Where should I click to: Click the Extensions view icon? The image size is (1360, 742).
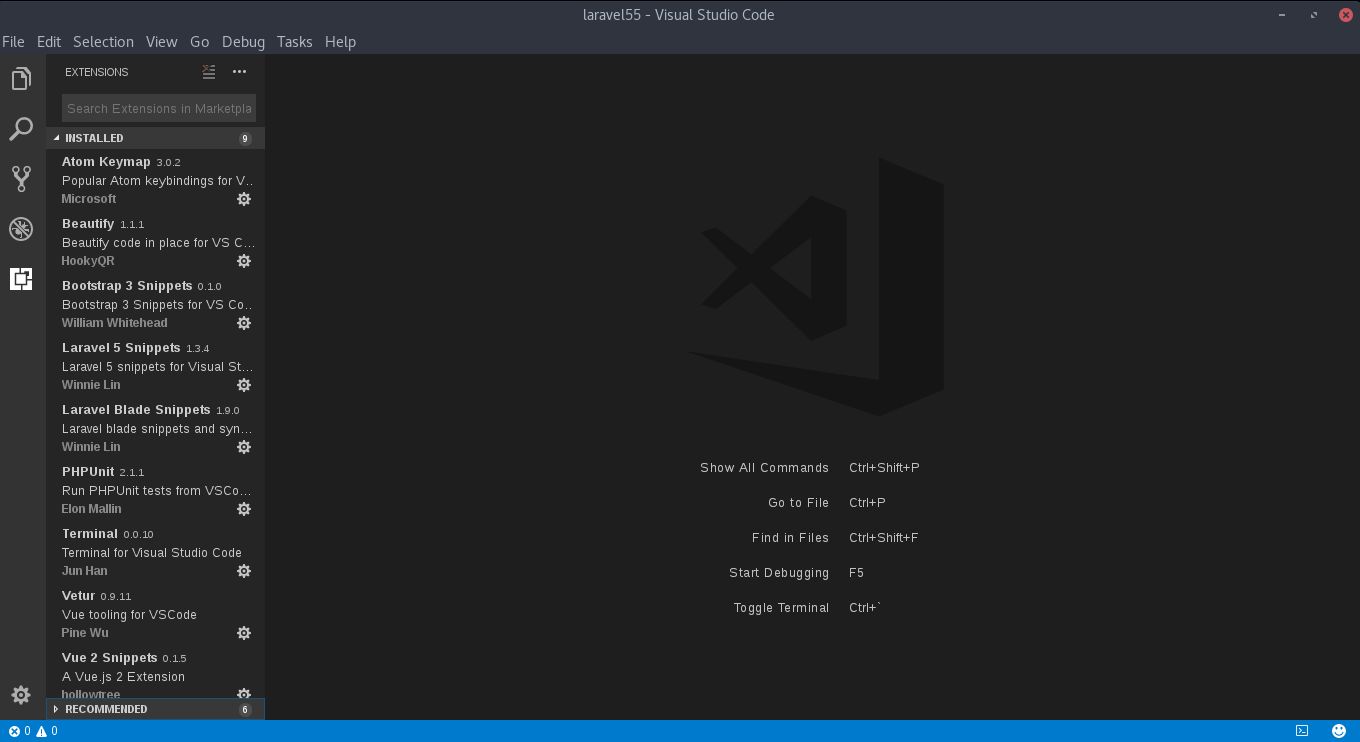coord(21,279)
